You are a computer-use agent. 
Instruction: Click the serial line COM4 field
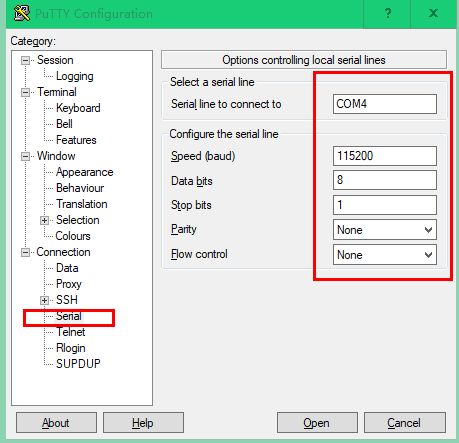[385, 104]
